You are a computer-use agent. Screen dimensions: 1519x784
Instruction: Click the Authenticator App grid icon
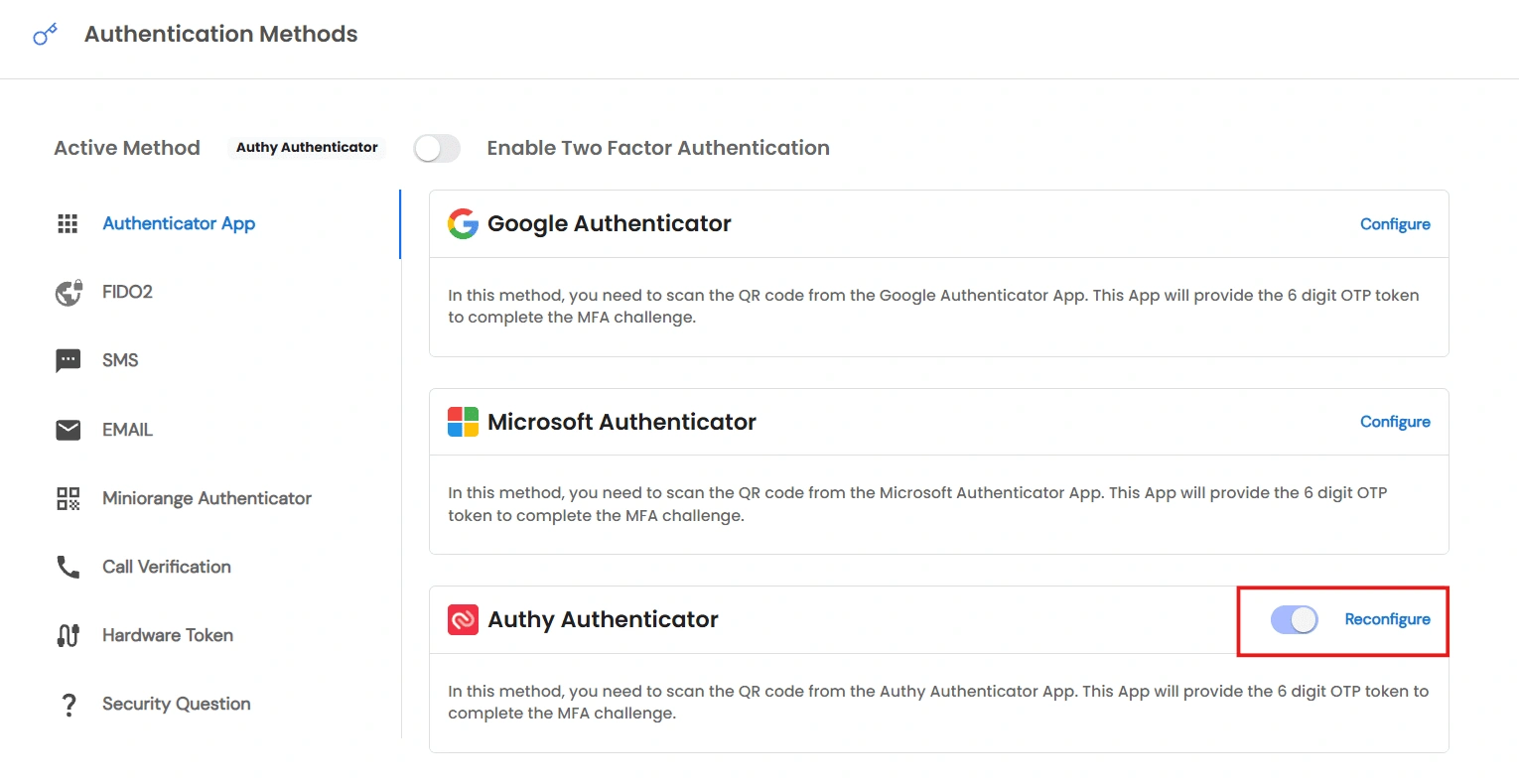click(68, 223)
